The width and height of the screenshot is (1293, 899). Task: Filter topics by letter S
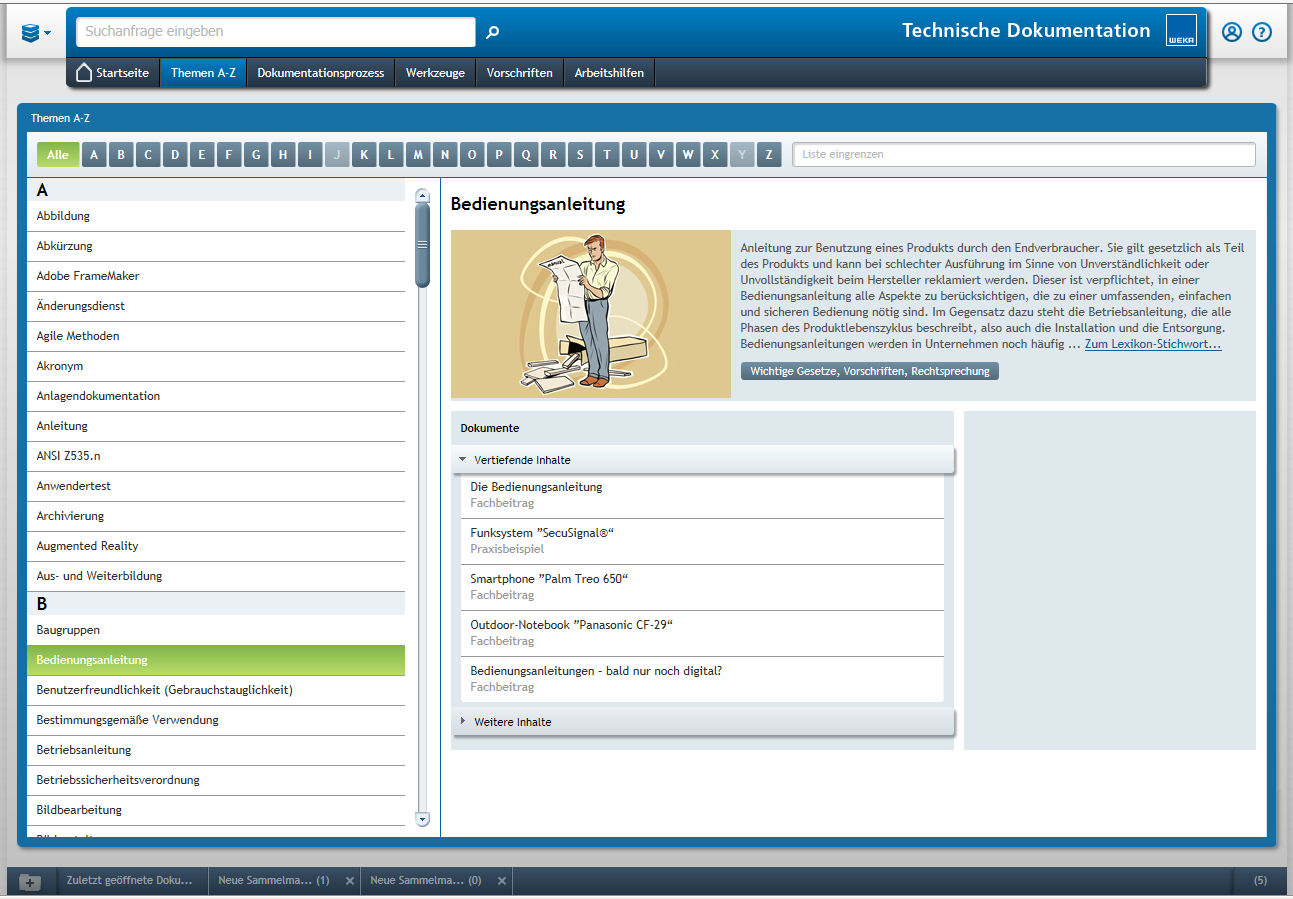(x=580, y=155)
